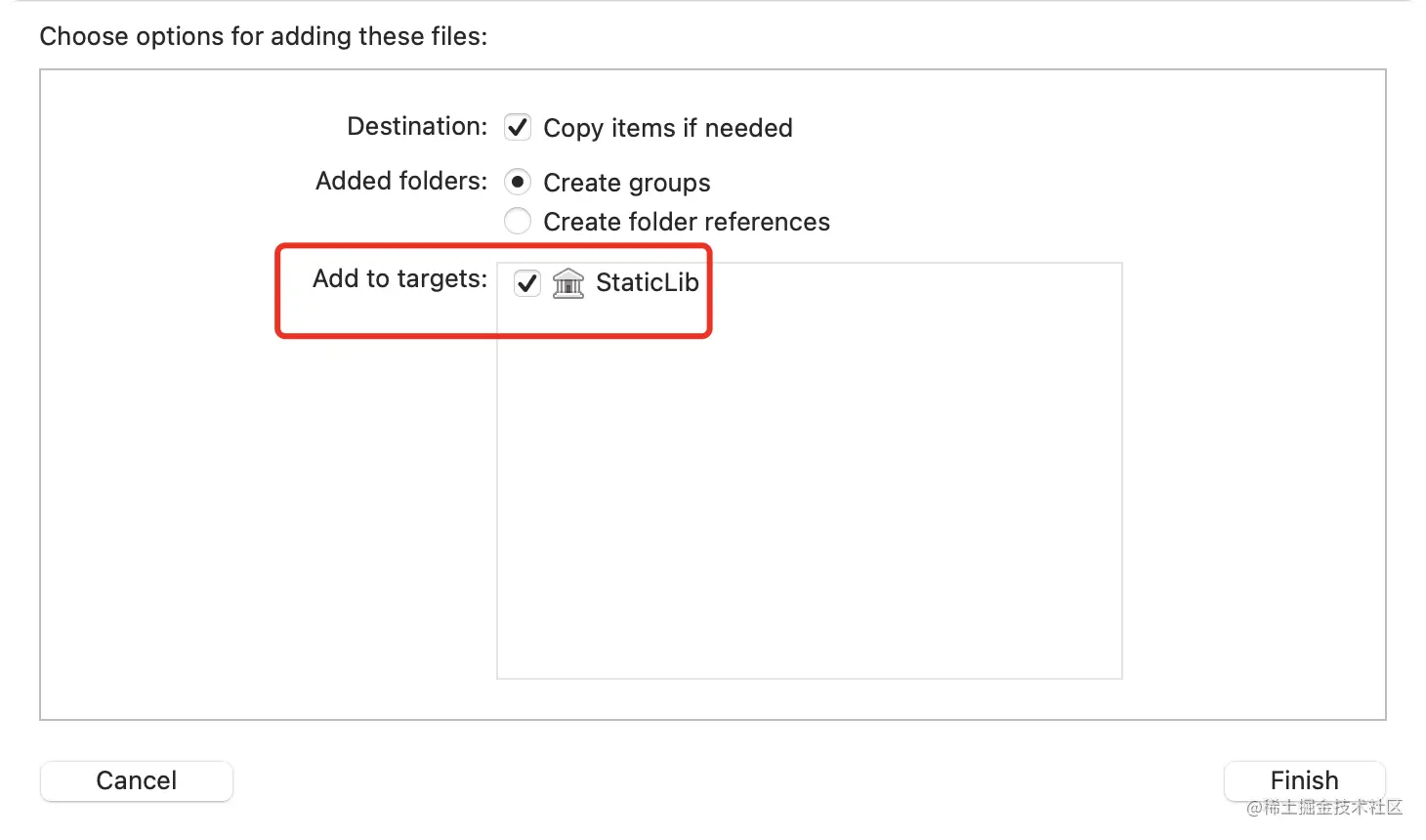
Task: Click the "Add to targets:" field label
Action: tap(399, 279)
